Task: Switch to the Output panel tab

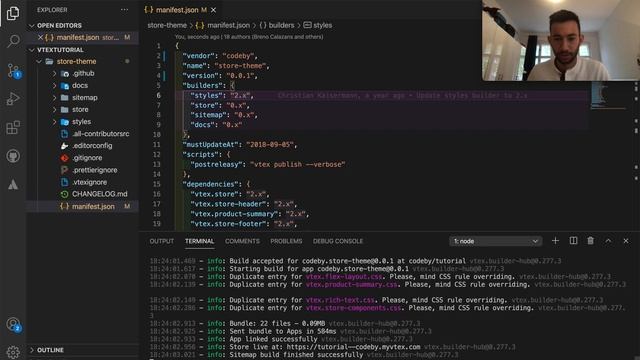Action: click(162, 241)
